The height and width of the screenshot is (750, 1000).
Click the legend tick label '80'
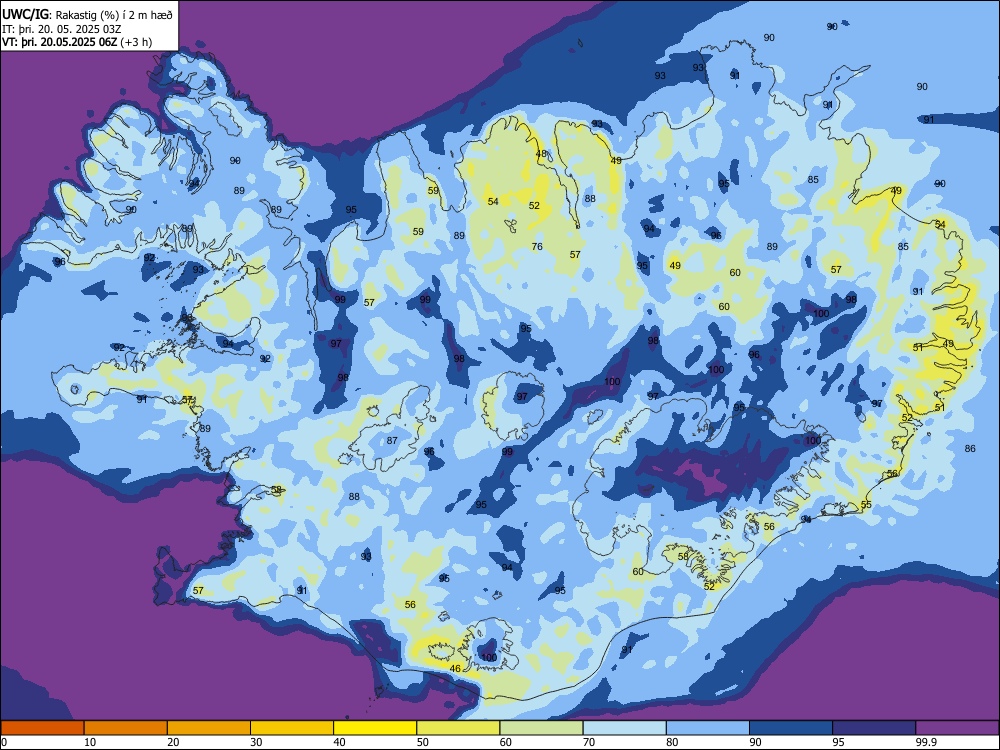pyautogui.click(x=672, y=742)
